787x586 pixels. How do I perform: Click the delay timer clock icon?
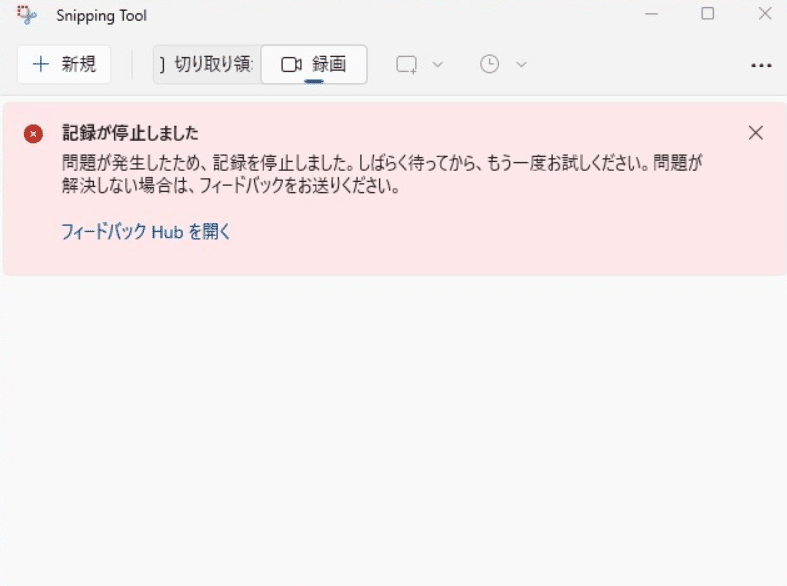(489, 64)
